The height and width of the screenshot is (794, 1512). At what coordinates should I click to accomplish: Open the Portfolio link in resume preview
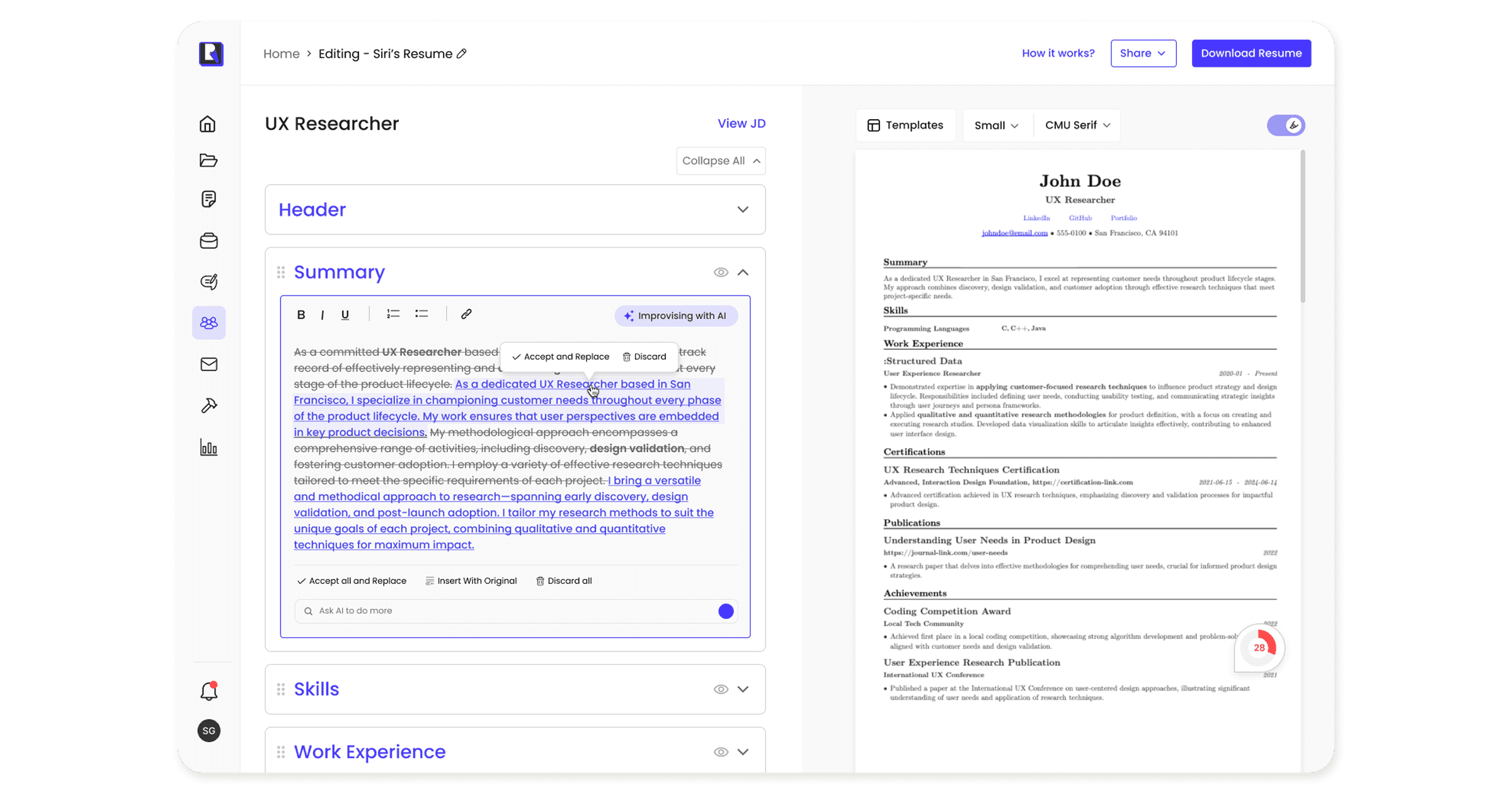tap(1123, 218)
